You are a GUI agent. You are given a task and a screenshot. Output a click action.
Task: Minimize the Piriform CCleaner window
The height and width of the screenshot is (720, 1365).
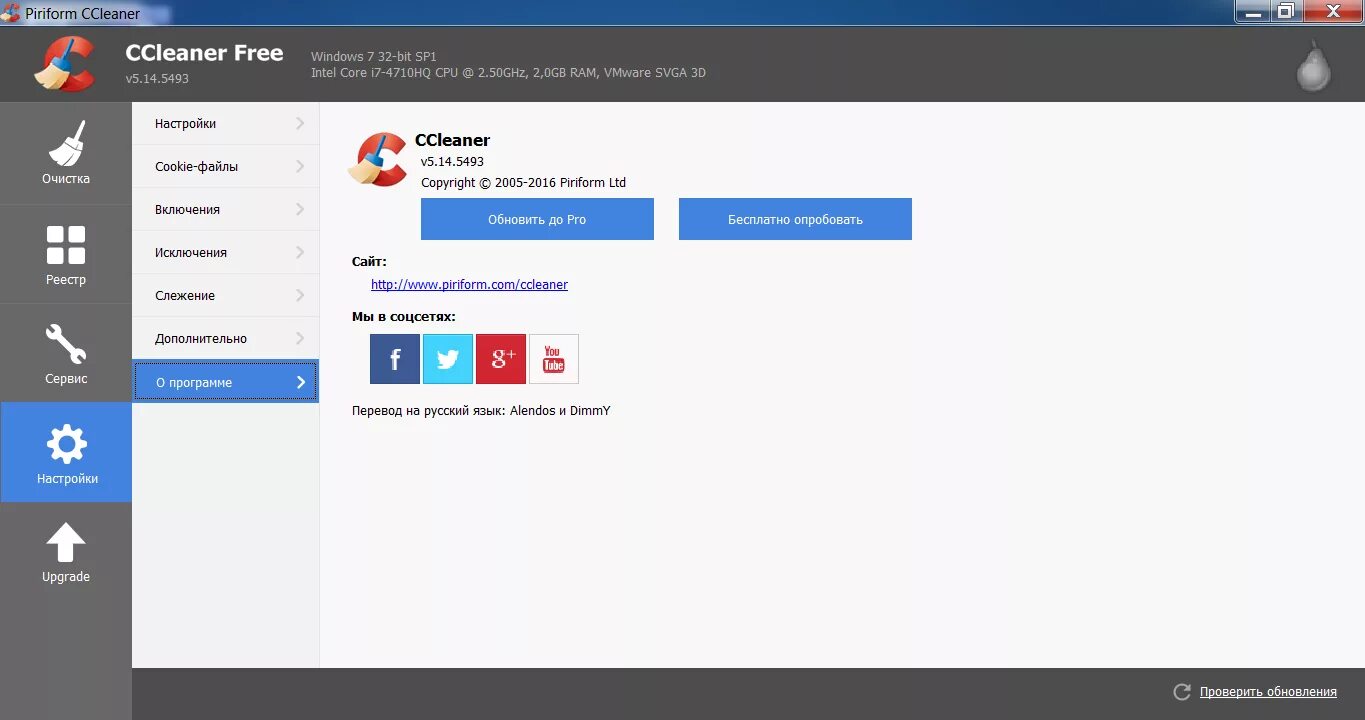1252,11
